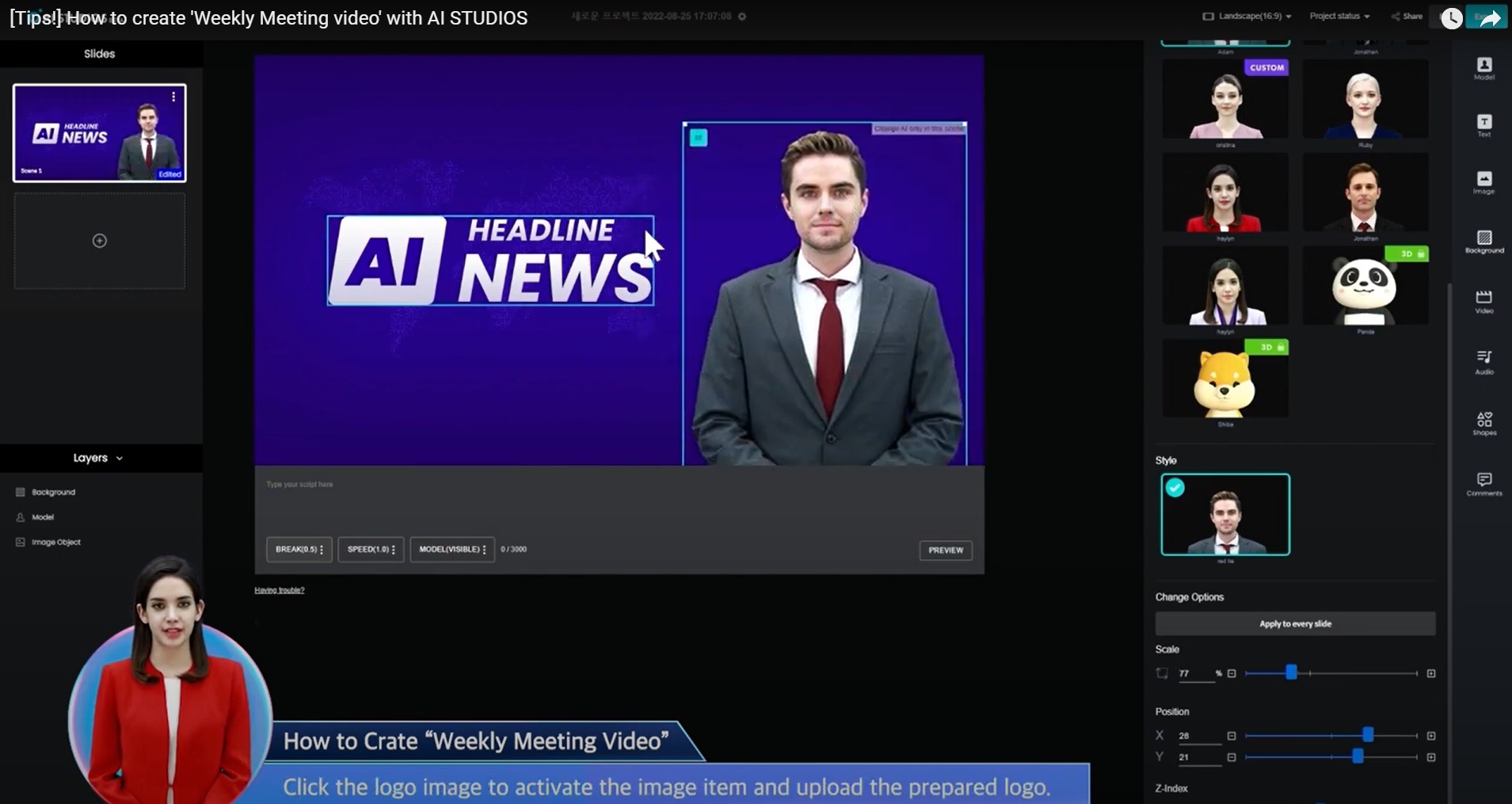Select the AI Headline News logo image

pyautogui.click(x=490, y=261)
